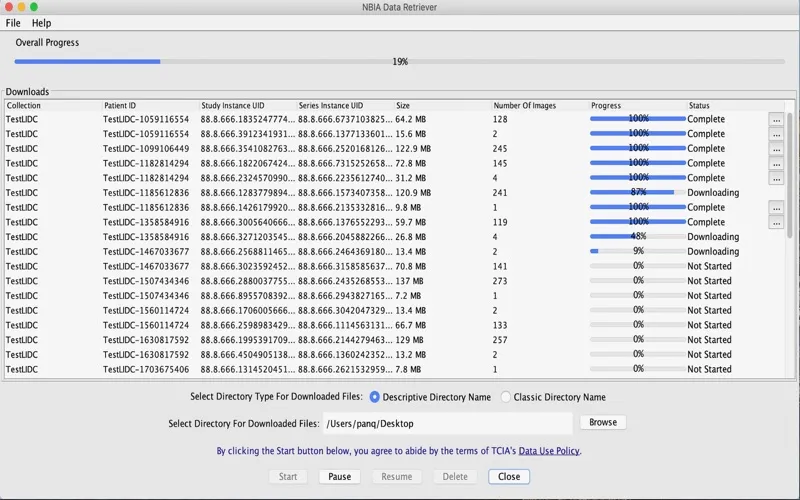Click Not Started status of 70.8 MB row
Image resolution: width=800 pixels, height=500 pixels.
tap(709, 266)
